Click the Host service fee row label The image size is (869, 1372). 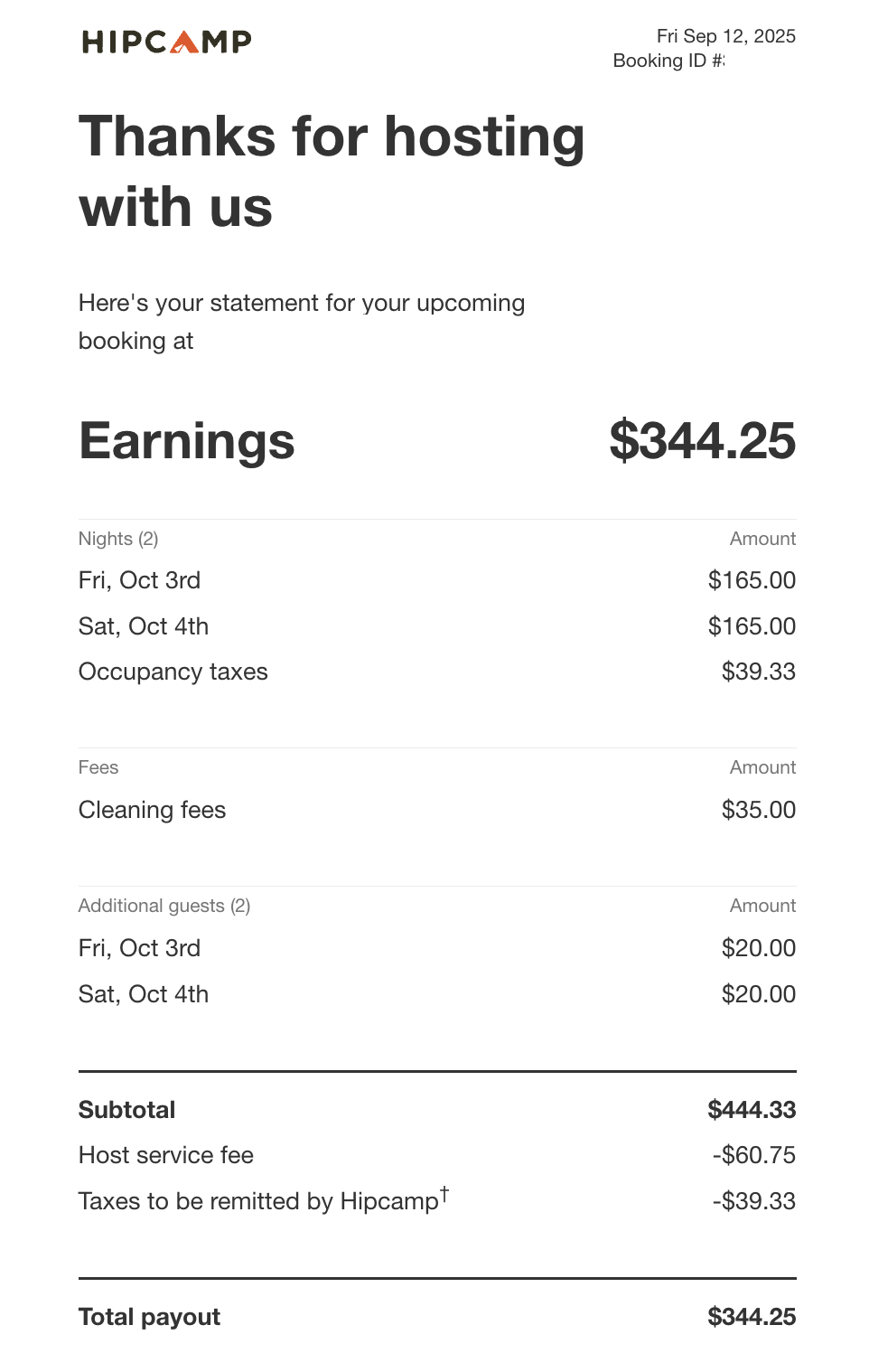coord(166,1155)
